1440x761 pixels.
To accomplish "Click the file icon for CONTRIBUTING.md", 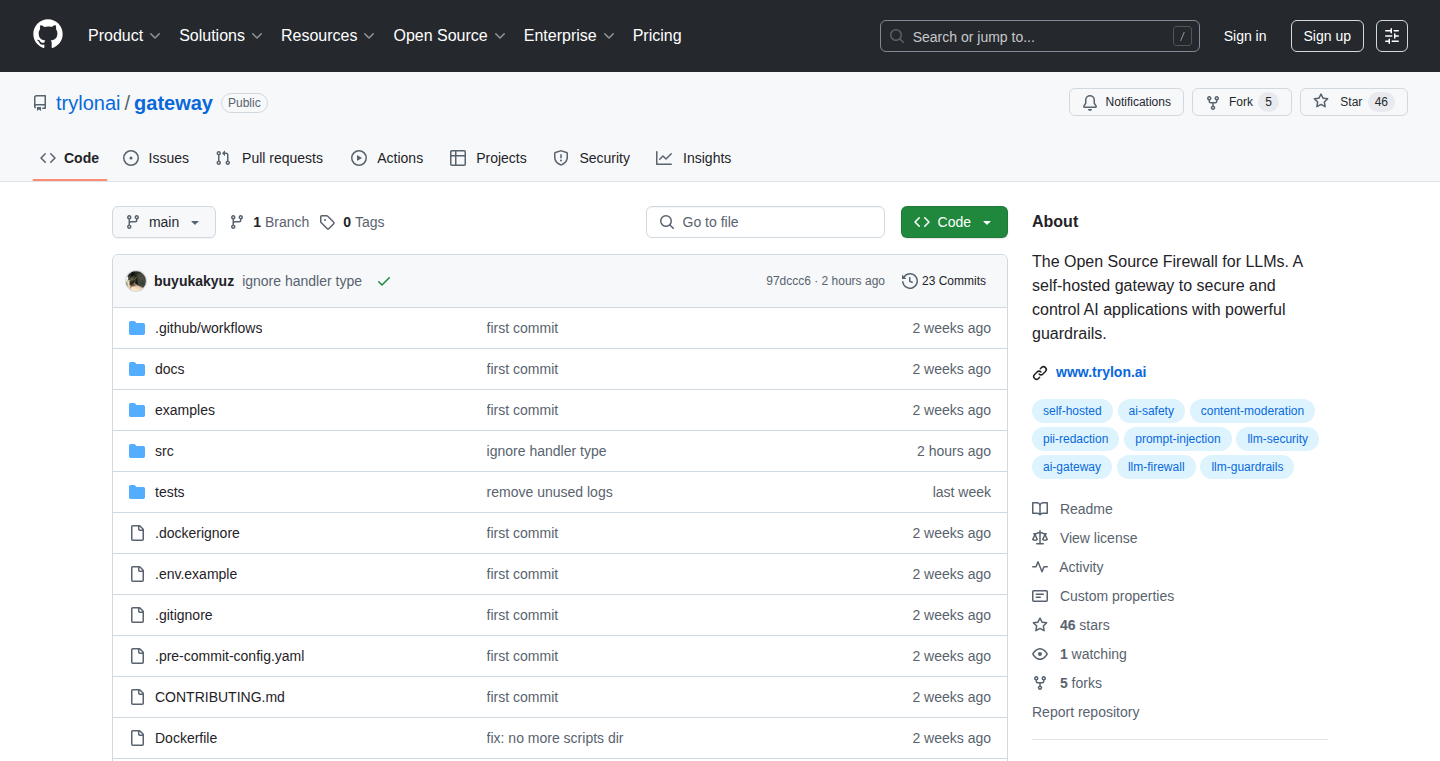I will point(137,697).
